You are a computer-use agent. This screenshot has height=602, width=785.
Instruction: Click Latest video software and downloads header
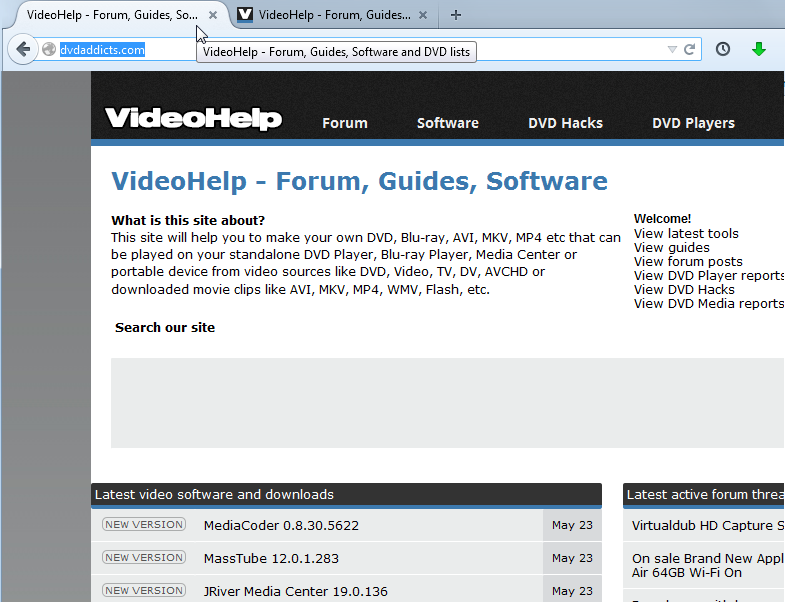pos(346,494)
